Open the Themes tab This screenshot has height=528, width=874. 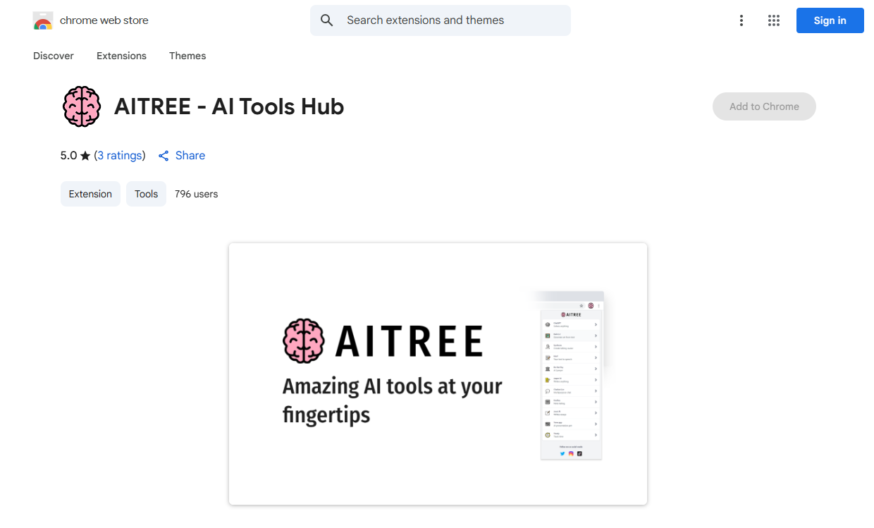187,56
